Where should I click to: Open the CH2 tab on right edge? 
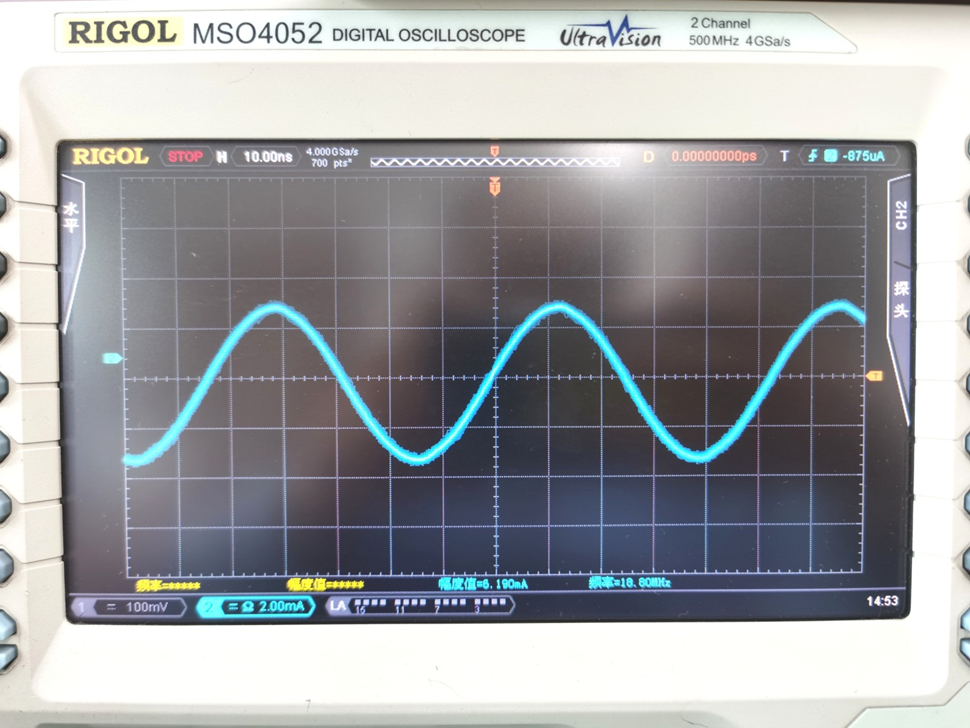tap(900, 215)
